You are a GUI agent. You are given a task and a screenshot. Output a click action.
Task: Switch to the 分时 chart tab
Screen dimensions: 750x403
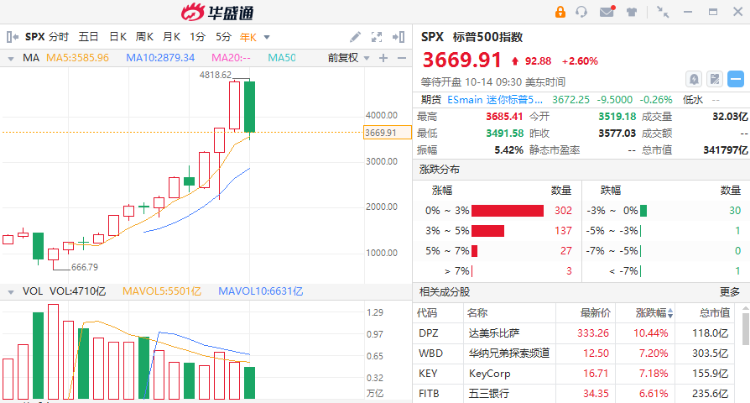[x=59, y=36]
